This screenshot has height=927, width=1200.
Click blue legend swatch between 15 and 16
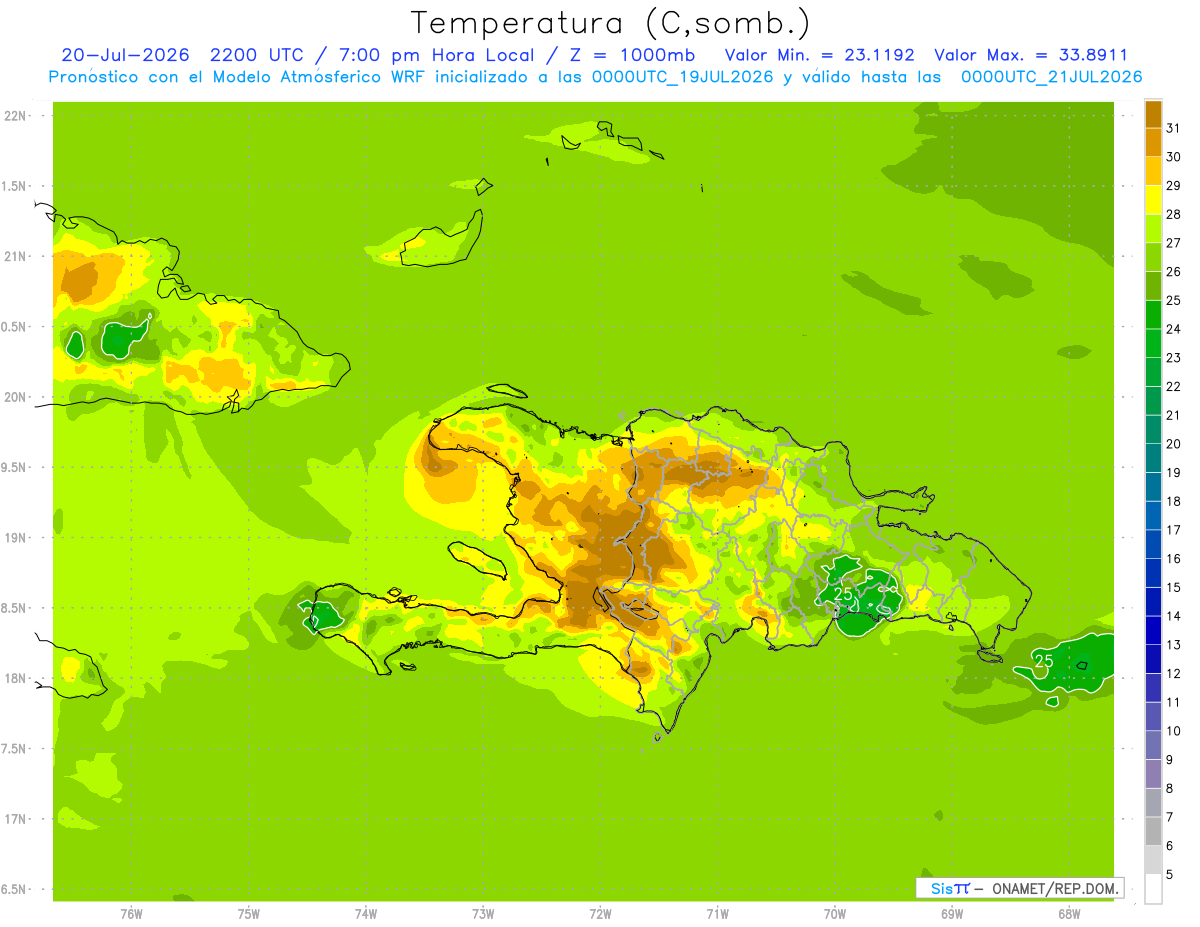coord(1153,573)
